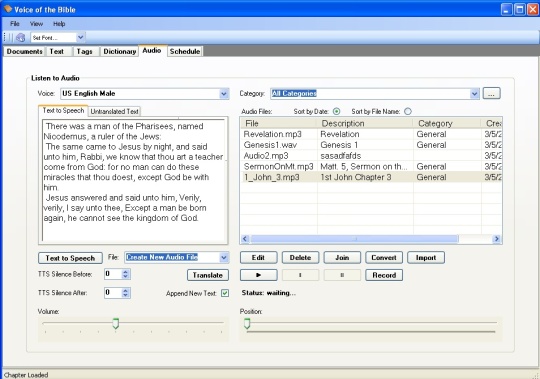
Task: Click the Position slider handle
Action: pos(247,324)
